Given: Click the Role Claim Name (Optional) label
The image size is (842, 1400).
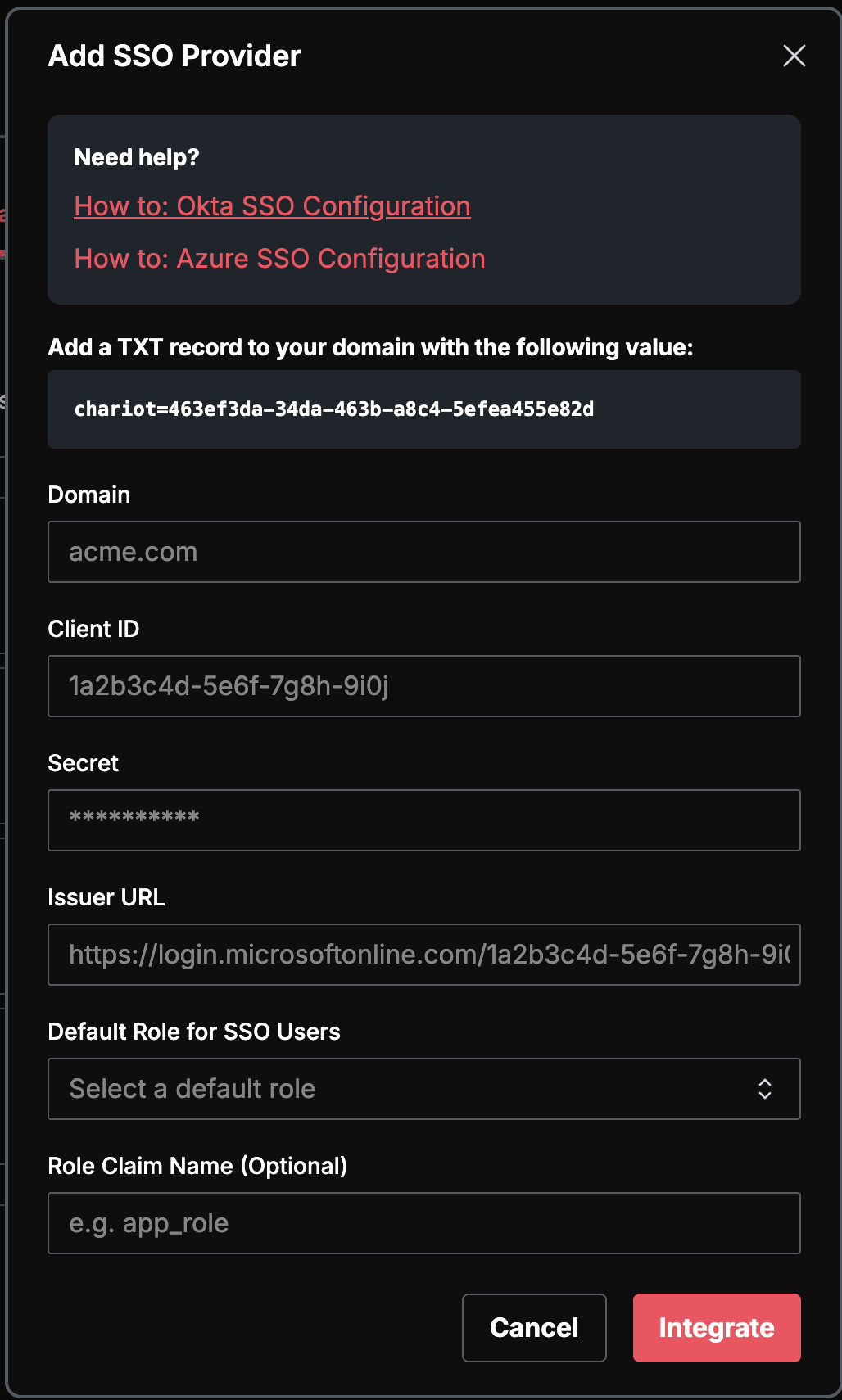Looking at the screenshot, I should [x=197, y=1166].
